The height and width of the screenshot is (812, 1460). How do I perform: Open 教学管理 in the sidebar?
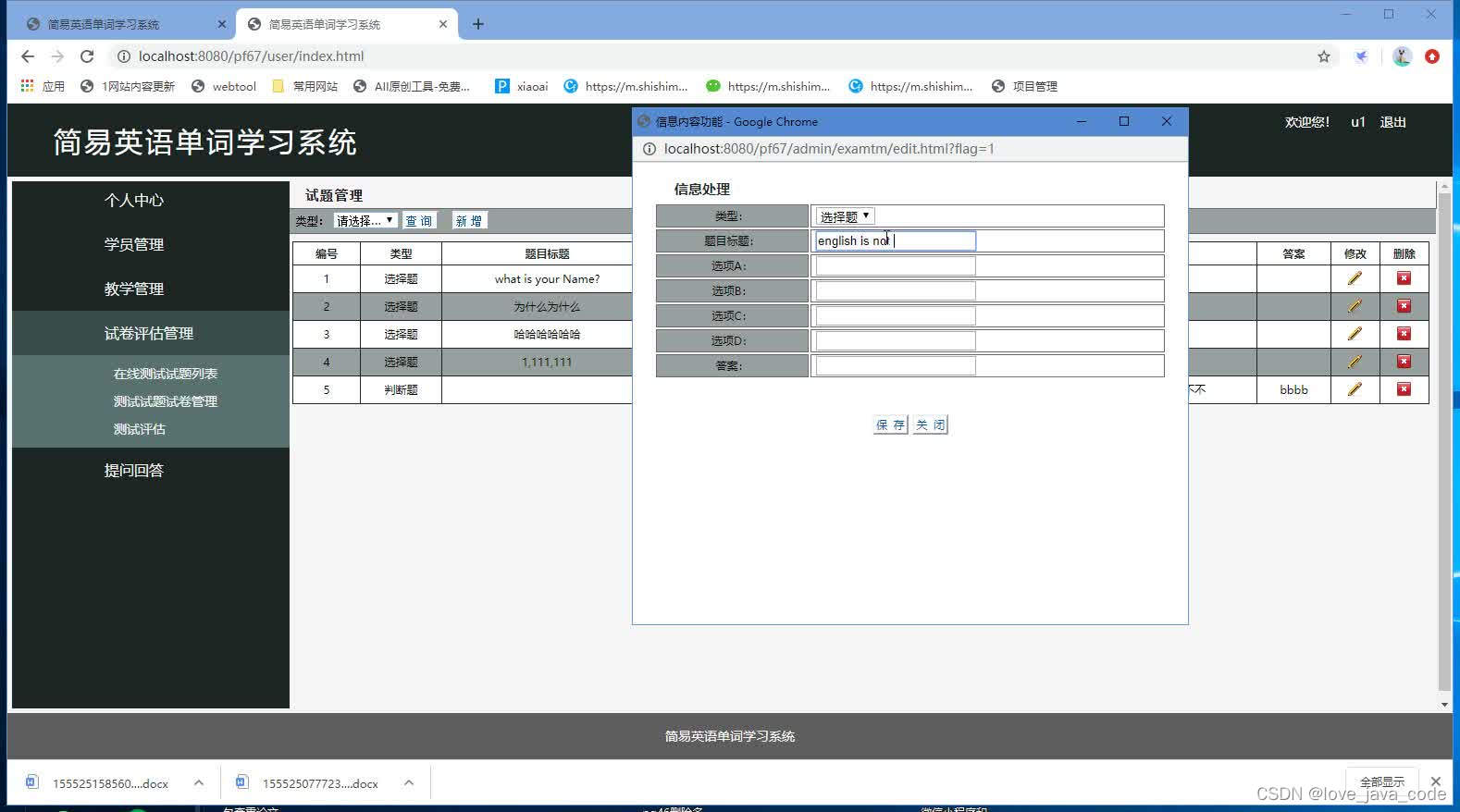(x=133, y=289)
